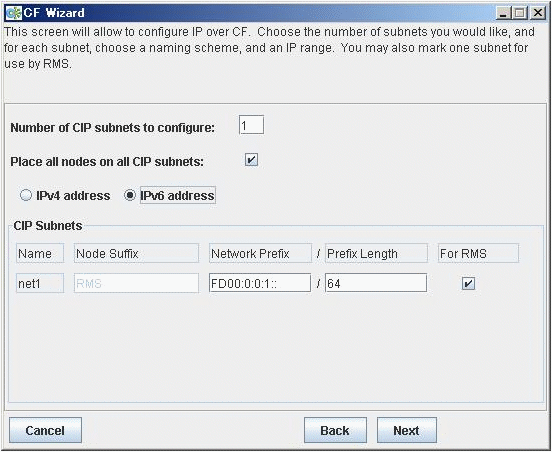Image resolution: width=552 pixels, height=452 pixels.
Task: Click the net1 subnet name cell
Action: [40, 283]
